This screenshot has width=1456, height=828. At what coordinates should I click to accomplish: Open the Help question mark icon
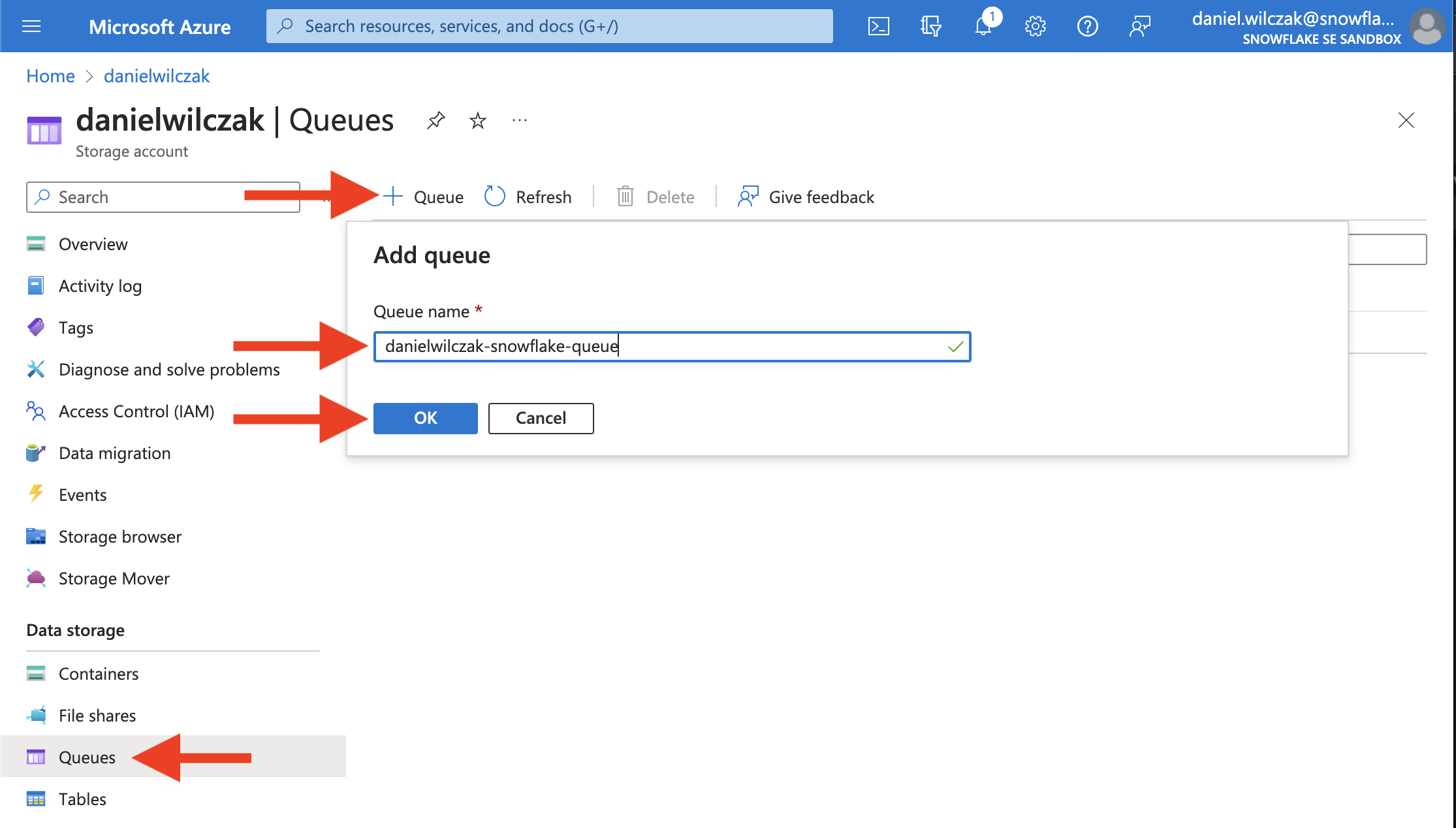pyautogui.click(x=1088, y=26)
